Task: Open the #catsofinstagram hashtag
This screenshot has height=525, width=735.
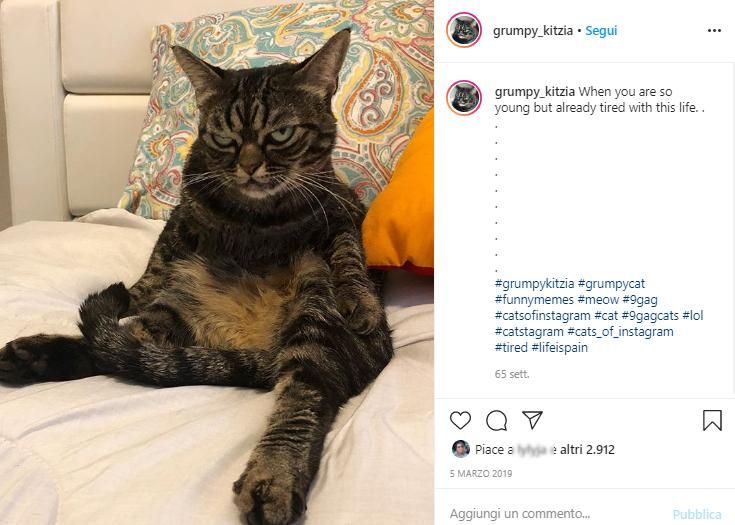Action: click(542, 315)
